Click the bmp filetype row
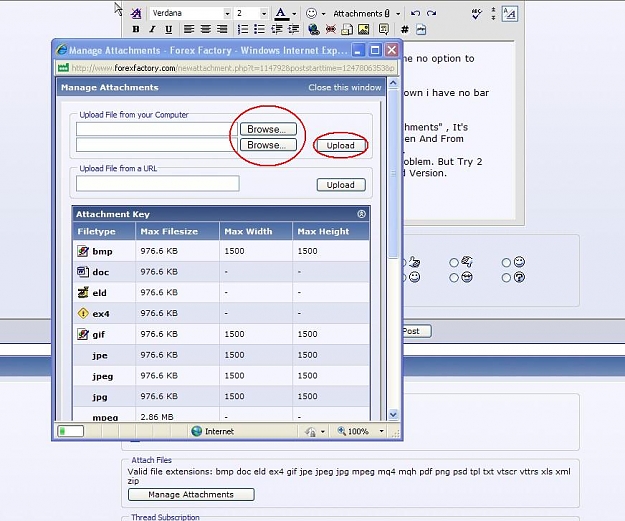 (x=221, y=251)
